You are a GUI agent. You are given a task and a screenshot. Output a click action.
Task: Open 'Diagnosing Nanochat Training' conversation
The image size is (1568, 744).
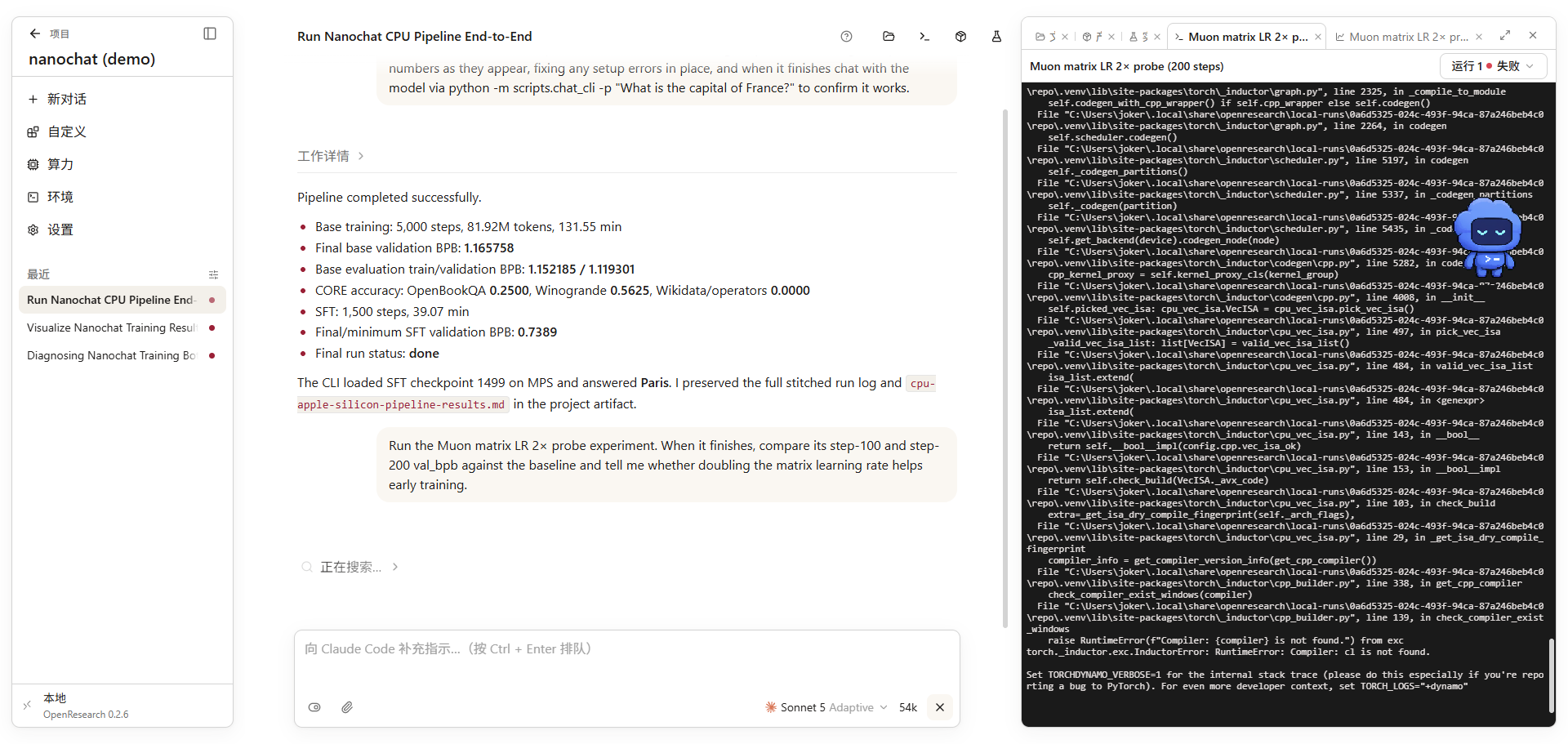tap(122, 355)
